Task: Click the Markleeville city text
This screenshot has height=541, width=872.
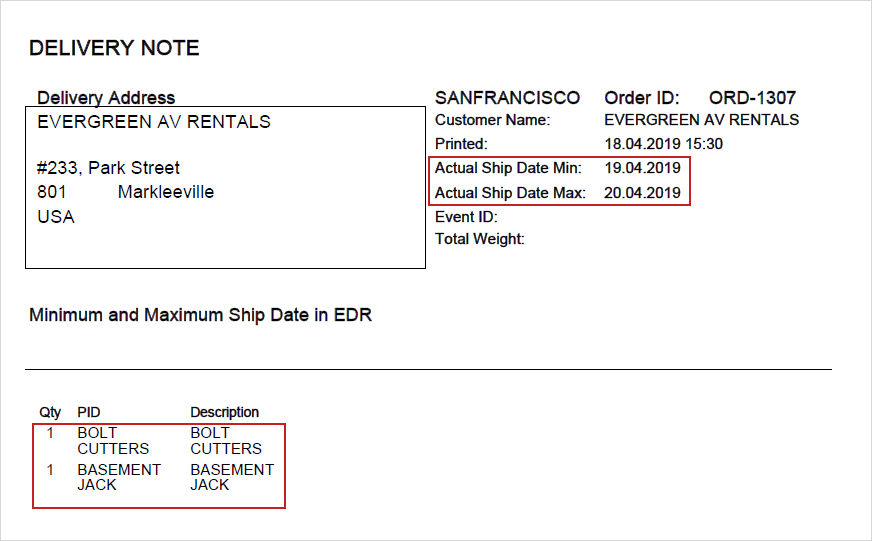Action: [166, 192]
